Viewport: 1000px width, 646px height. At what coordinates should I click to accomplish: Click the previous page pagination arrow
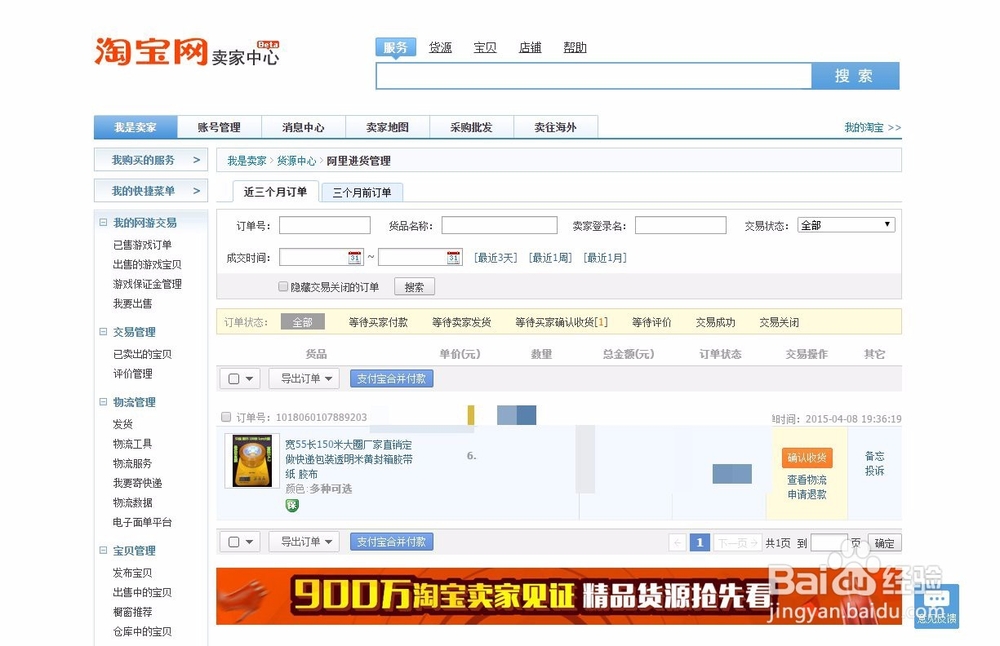(678, 541)
